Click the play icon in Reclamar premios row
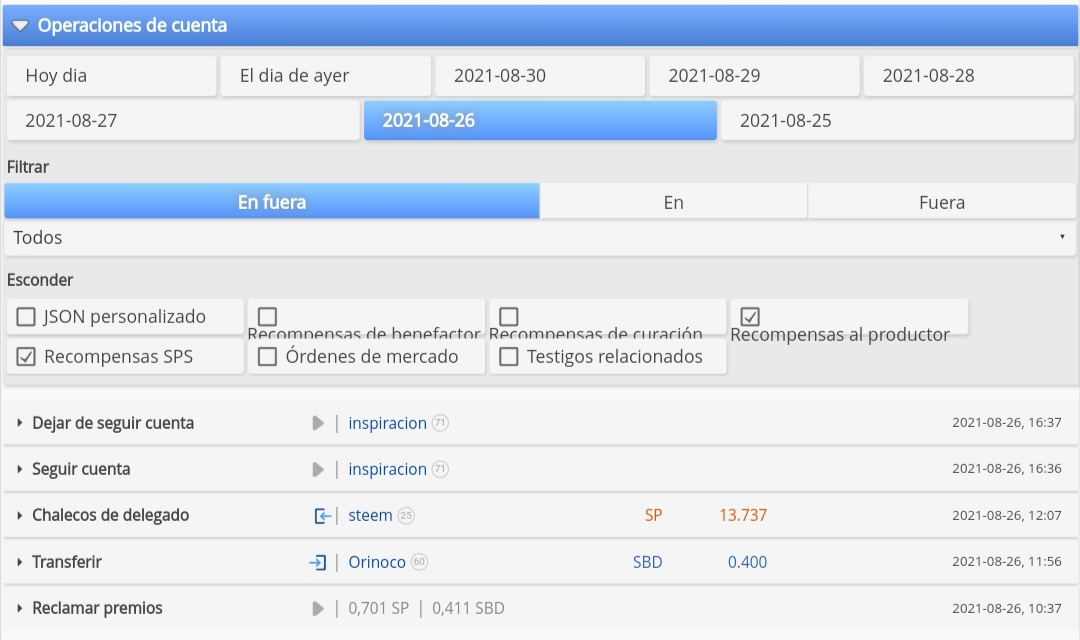This screenshot has width=1080, height=640. [x=318, y=608]
